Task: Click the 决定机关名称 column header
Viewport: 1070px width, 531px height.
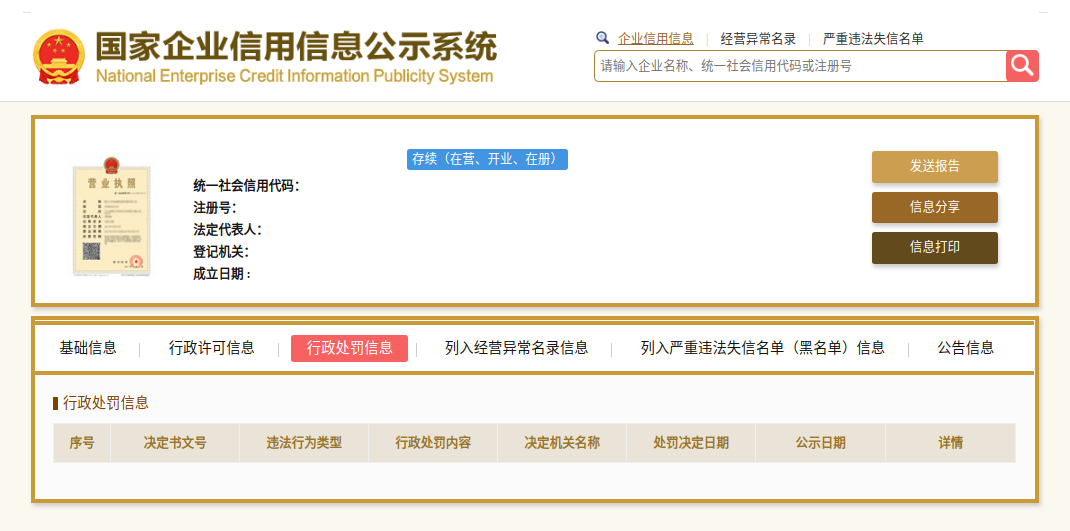Action: click(562, 443)
